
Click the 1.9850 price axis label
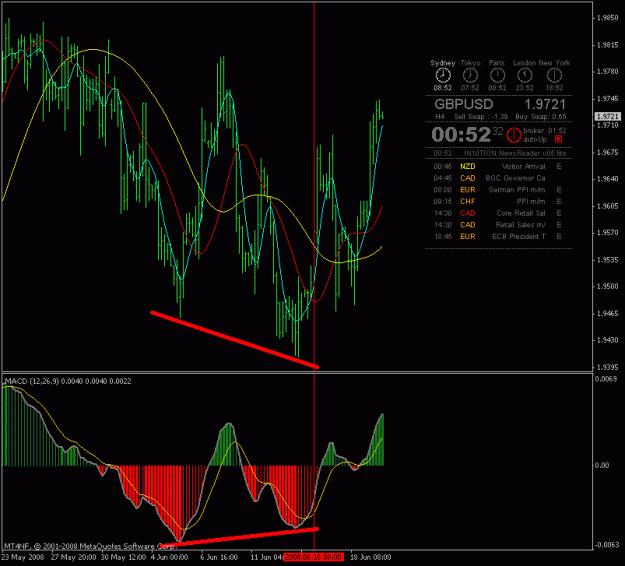tap(607, 18)
